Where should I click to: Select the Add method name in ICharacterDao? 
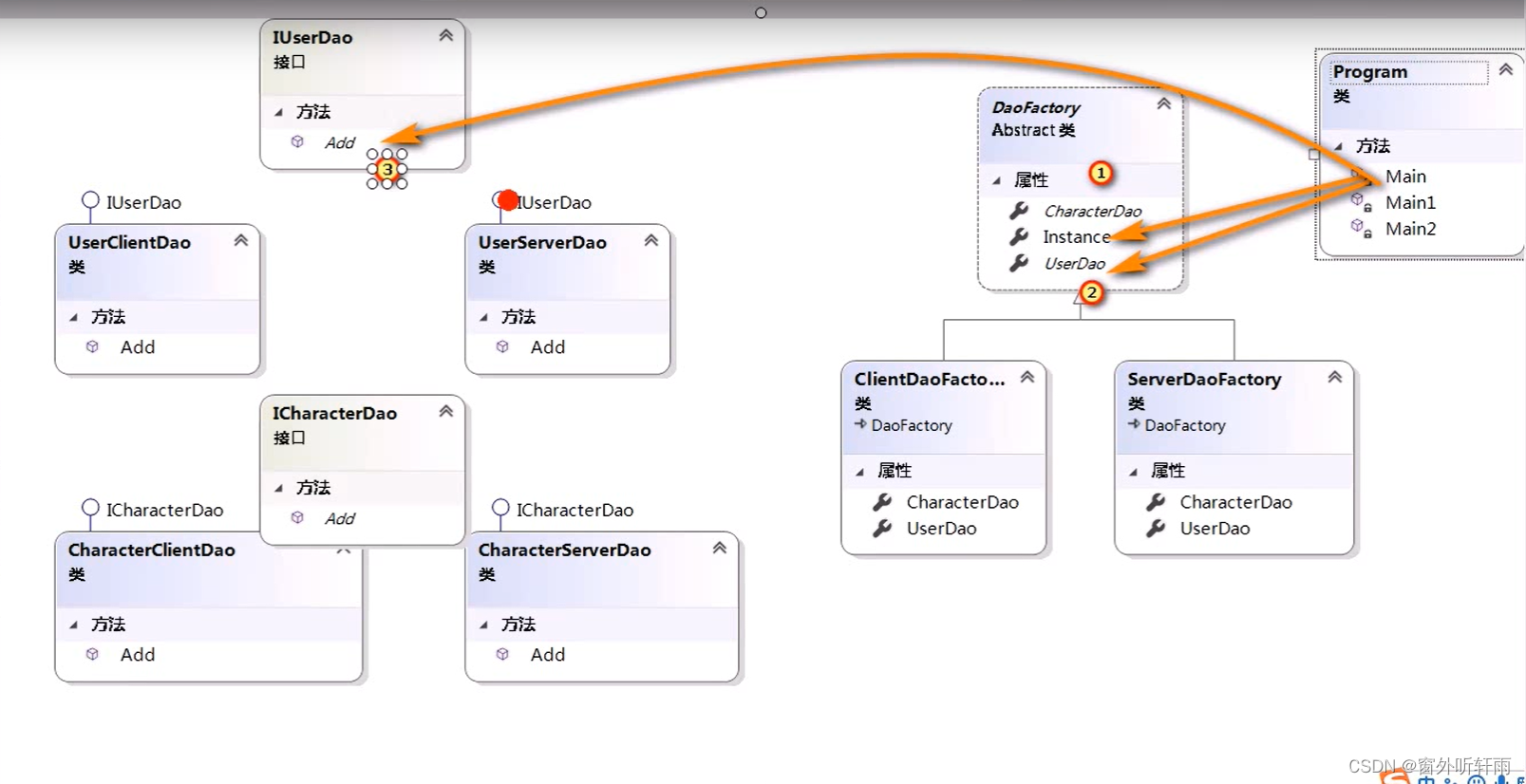click(340, 518)
